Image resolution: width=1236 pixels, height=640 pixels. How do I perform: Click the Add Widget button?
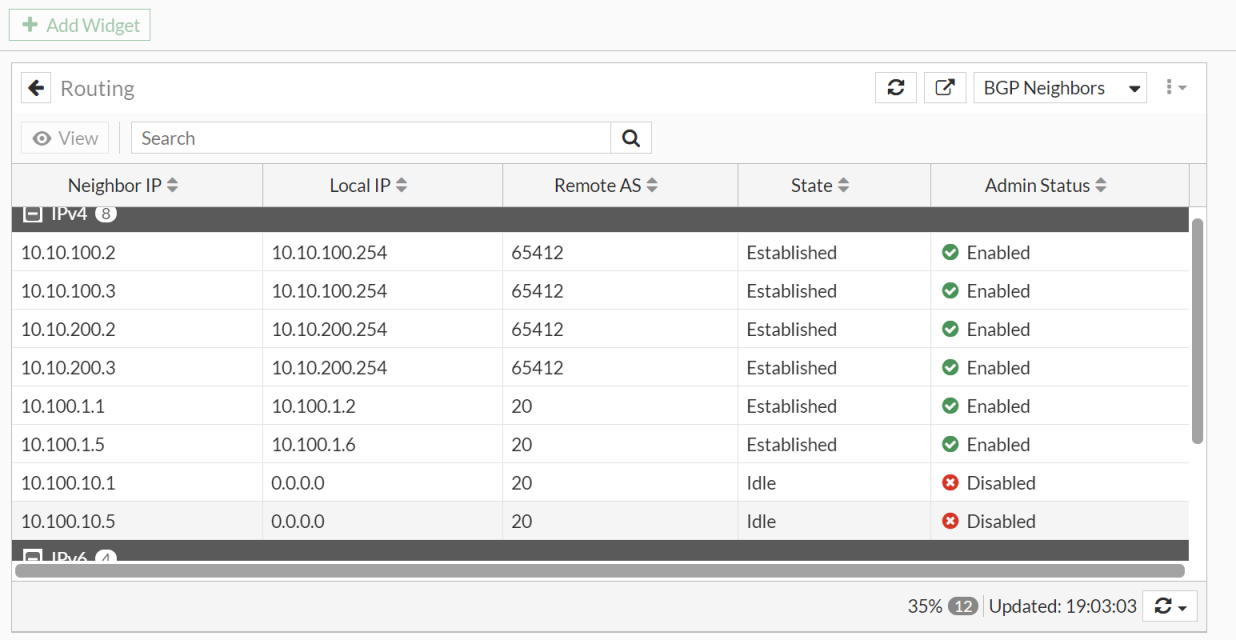pos(80,25)
